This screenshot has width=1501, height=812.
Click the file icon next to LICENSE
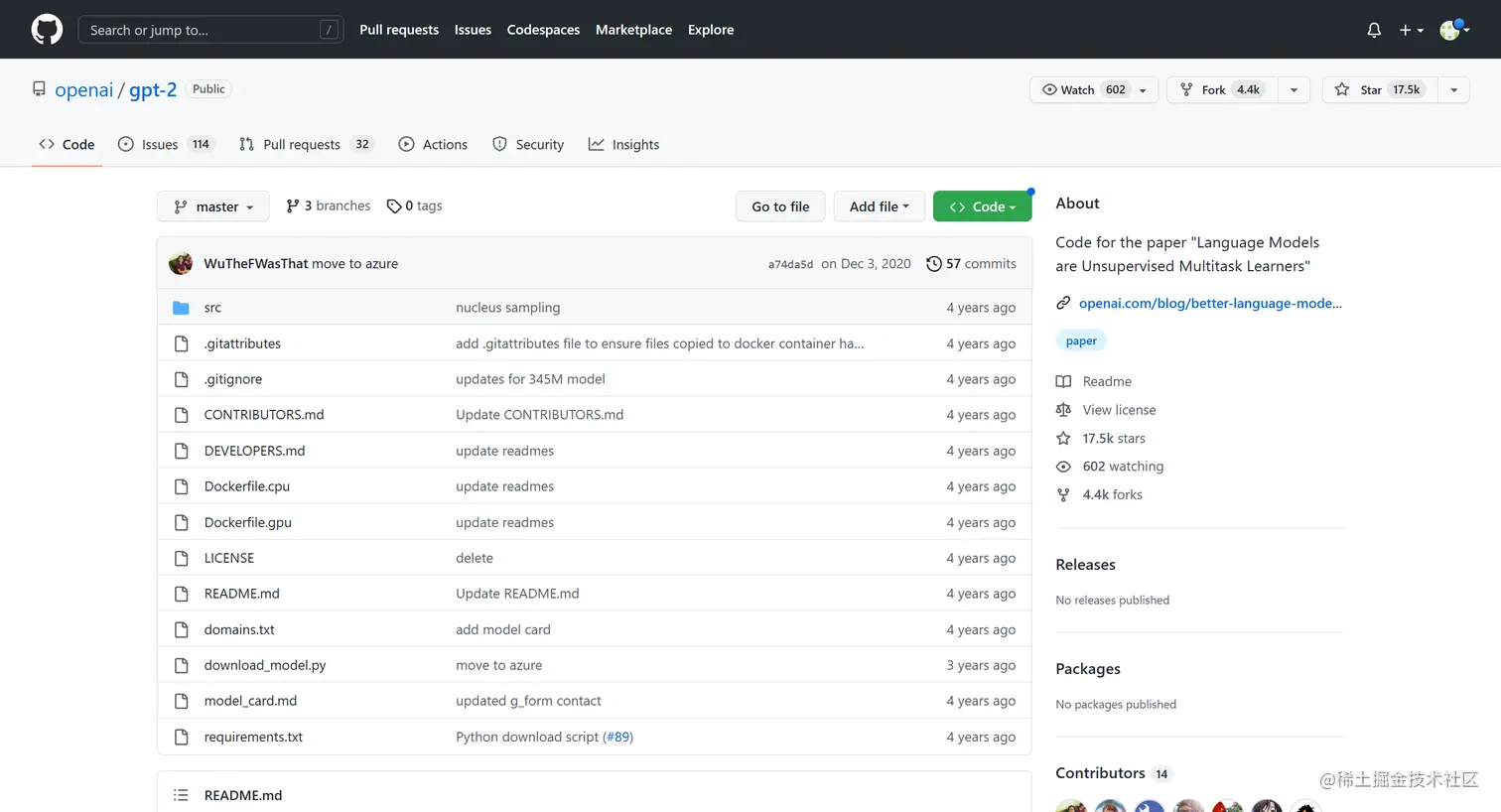[x=181, y=558]
